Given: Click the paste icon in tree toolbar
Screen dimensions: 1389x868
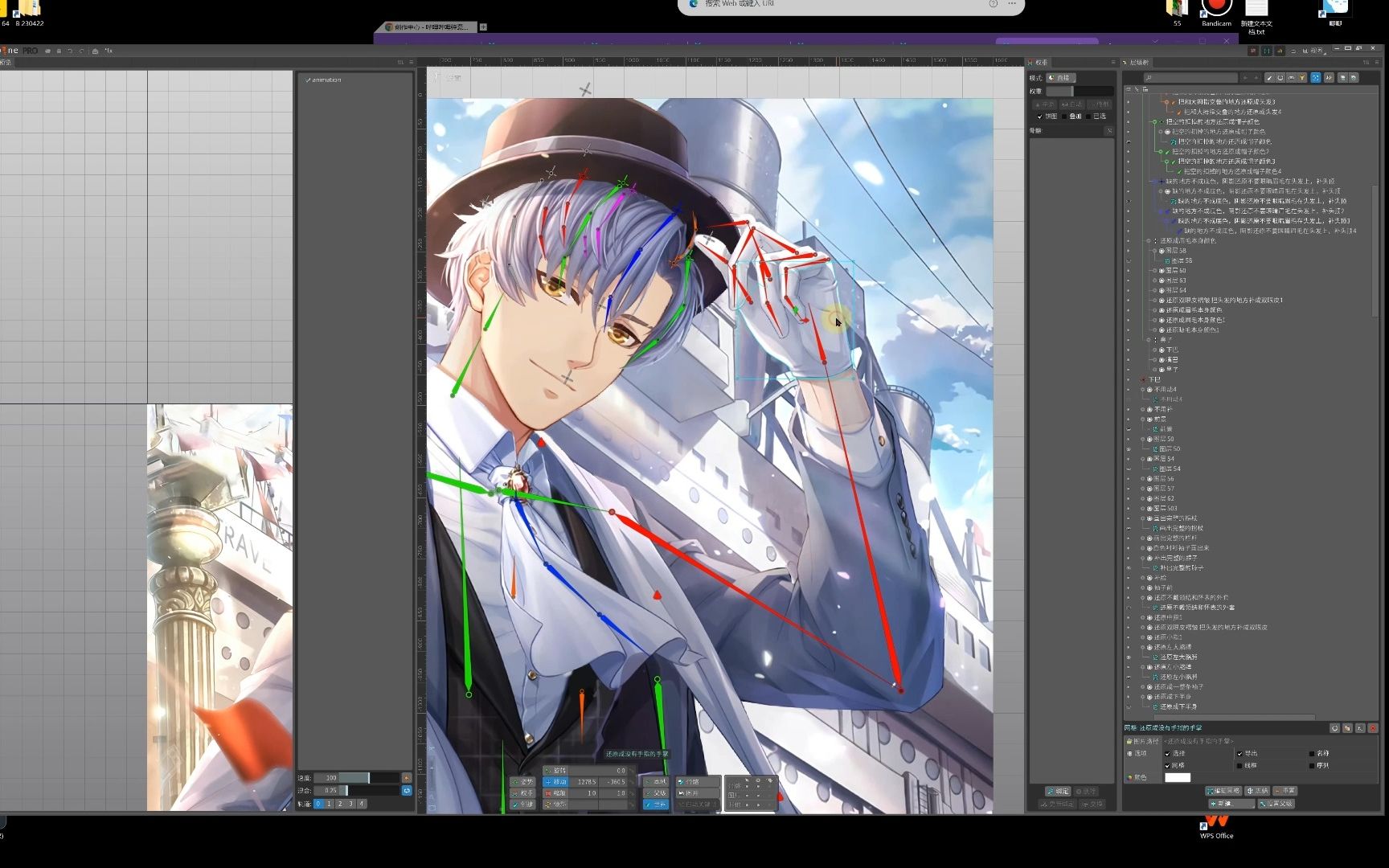Looking at the screenshot, I should (1354, 78).
